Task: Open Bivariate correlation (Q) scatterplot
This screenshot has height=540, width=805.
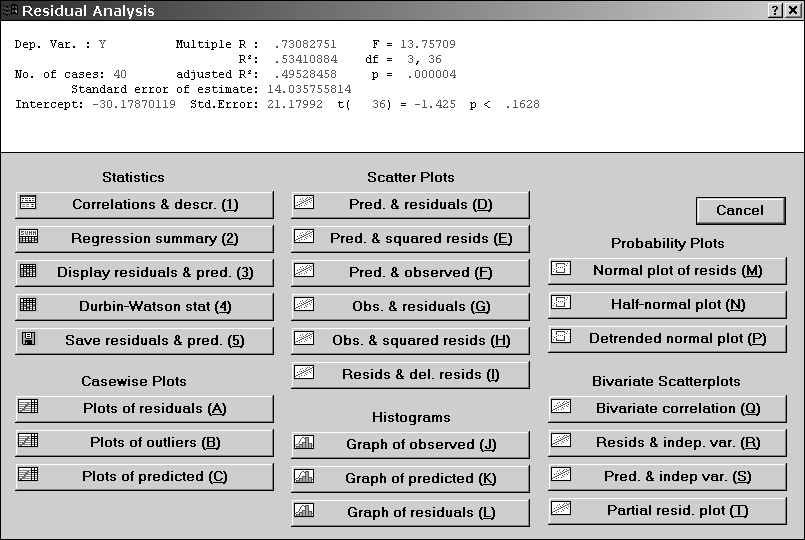Action: (x=667, y=409)
